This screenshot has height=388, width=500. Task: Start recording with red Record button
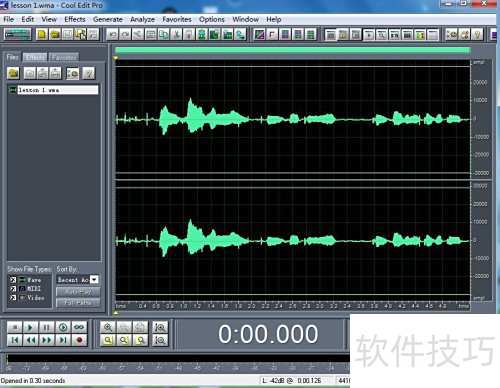point(79,340)
